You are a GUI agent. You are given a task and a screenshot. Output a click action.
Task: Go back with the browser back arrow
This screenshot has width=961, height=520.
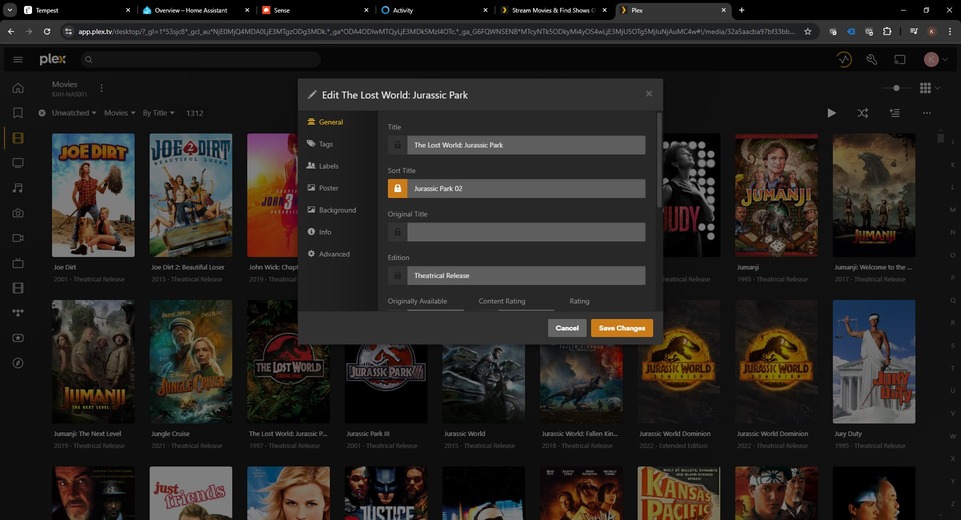click(x=11, y=31)
